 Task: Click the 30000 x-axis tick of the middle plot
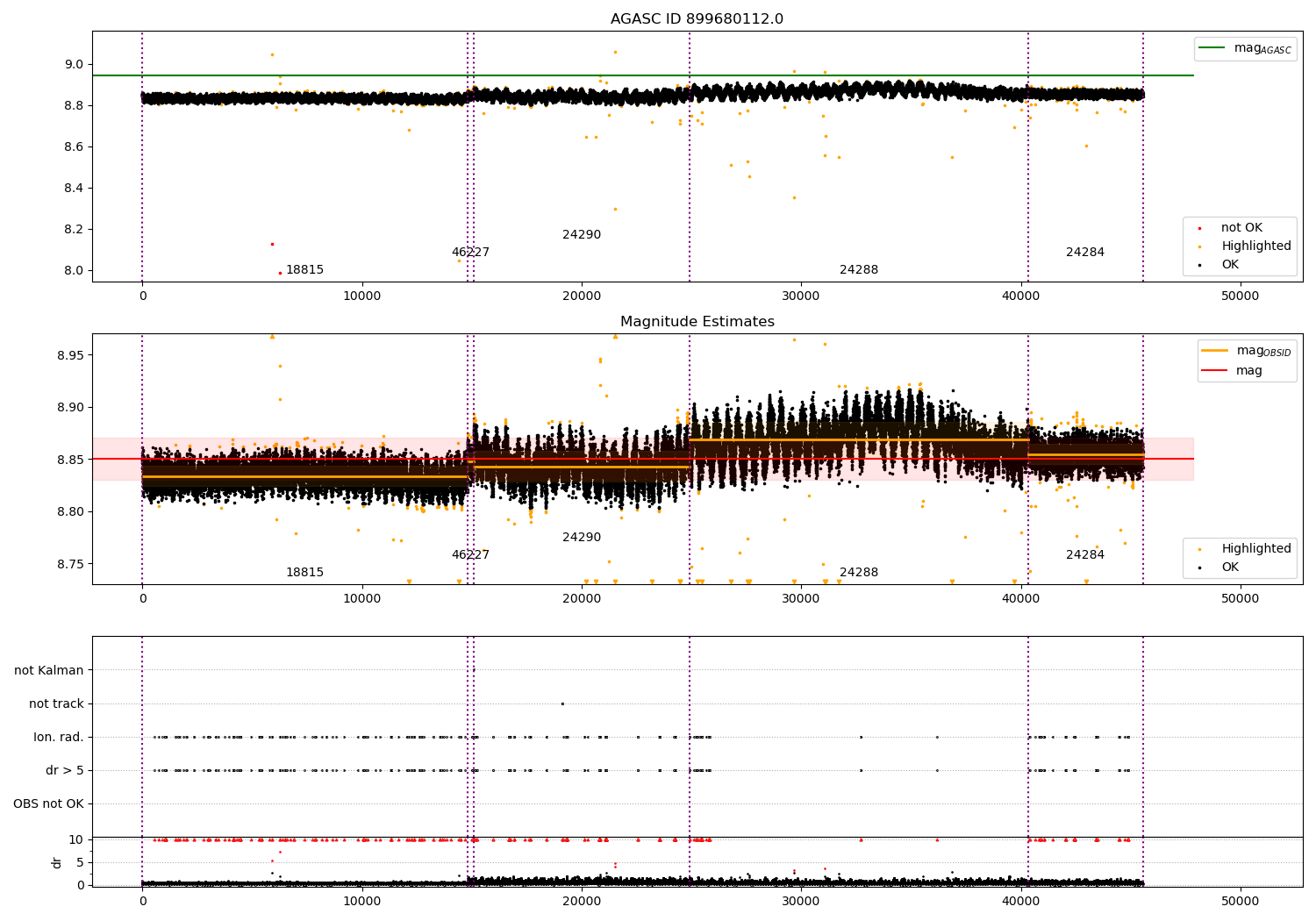click(x=801, y=598)
